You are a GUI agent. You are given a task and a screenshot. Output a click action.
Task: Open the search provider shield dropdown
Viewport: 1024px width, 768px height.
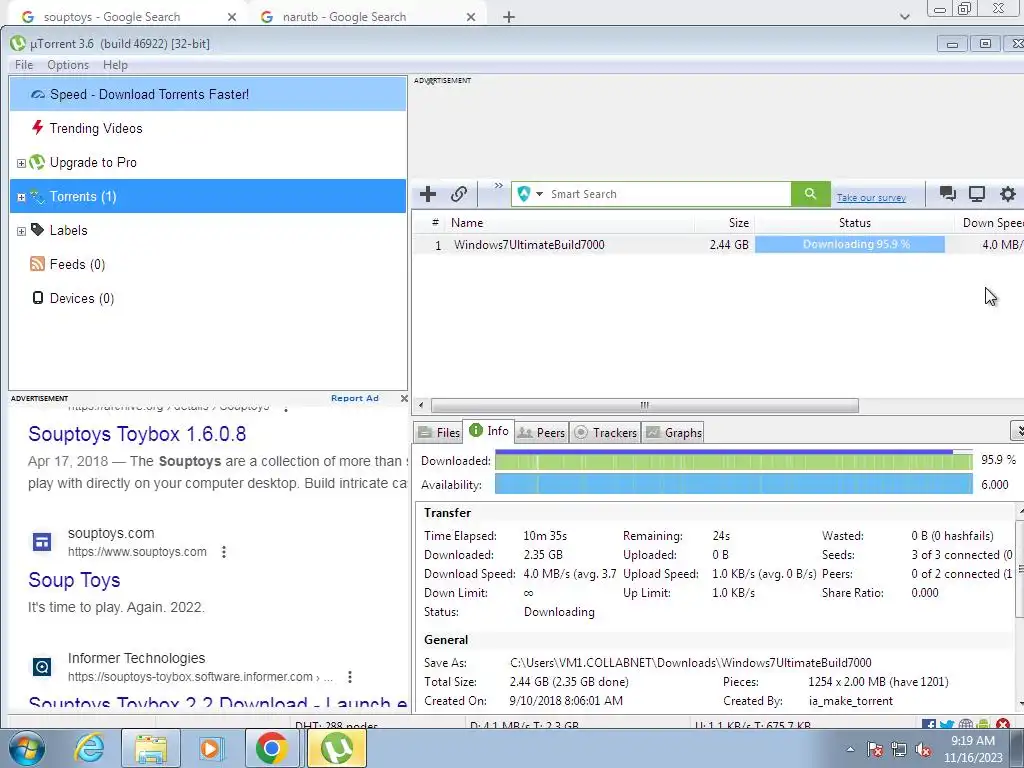click(530, 194)
